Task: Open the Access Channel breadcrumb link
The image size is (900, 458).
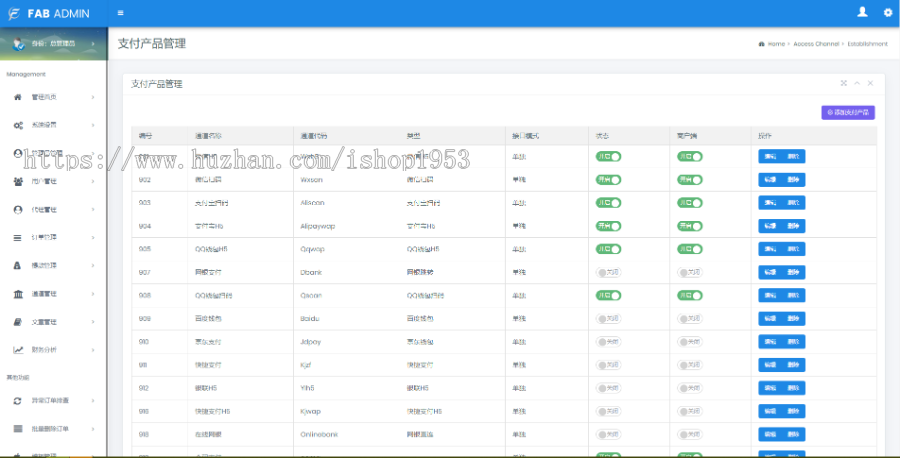Action: 816,44
